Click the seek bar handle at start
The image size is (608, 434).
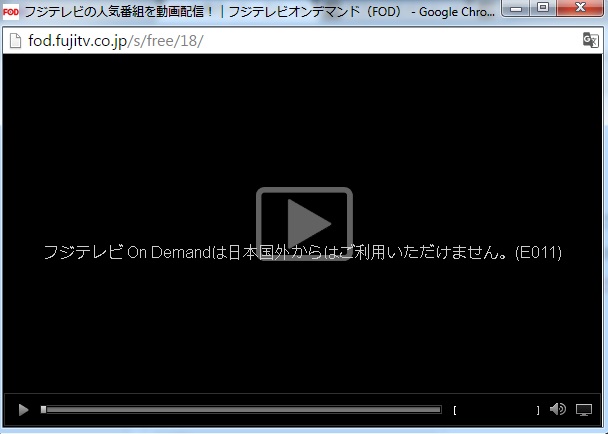tap(43, 410)
